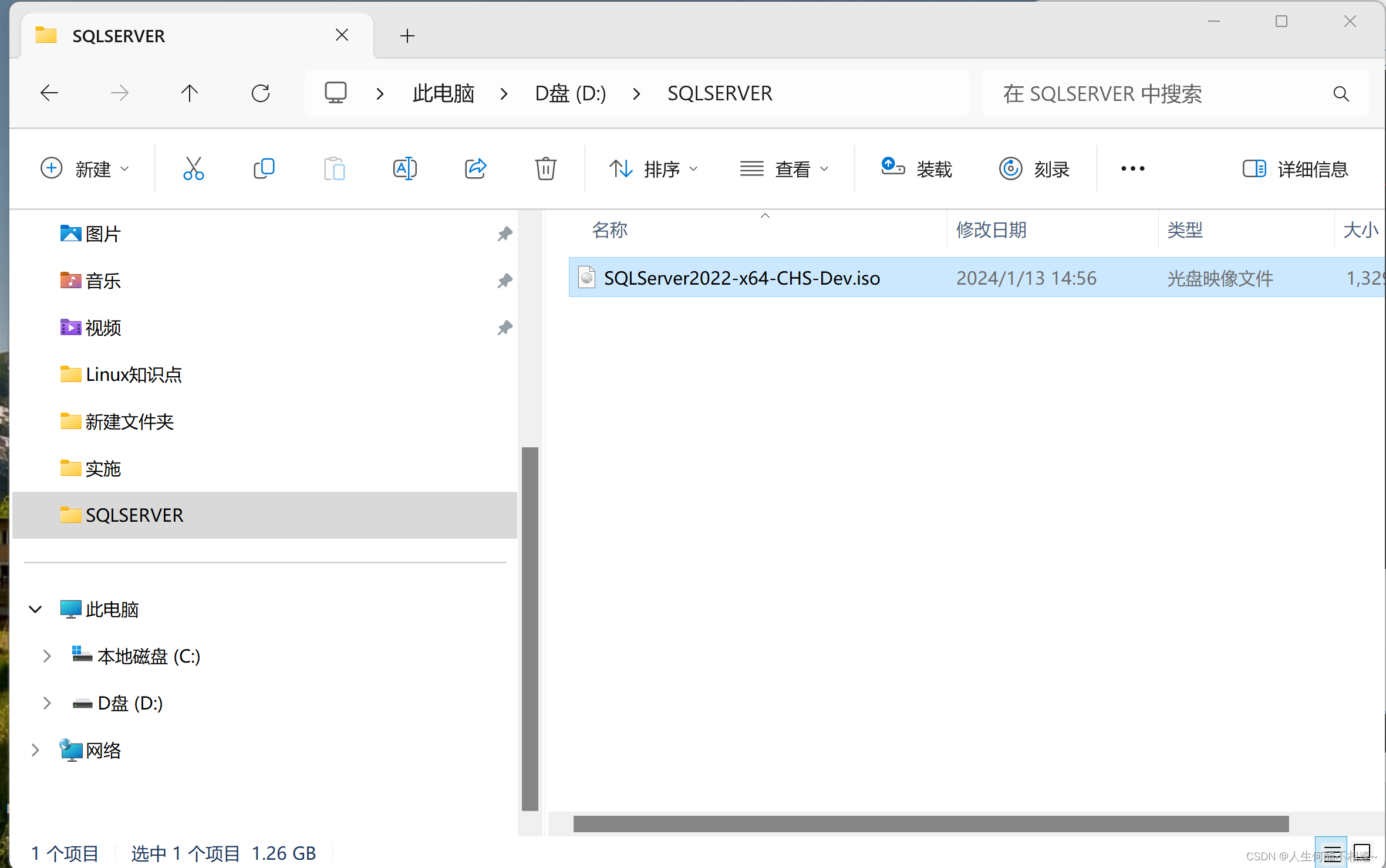
Task: Mount the ISO using 装载
Action: [x=916, y=168]
